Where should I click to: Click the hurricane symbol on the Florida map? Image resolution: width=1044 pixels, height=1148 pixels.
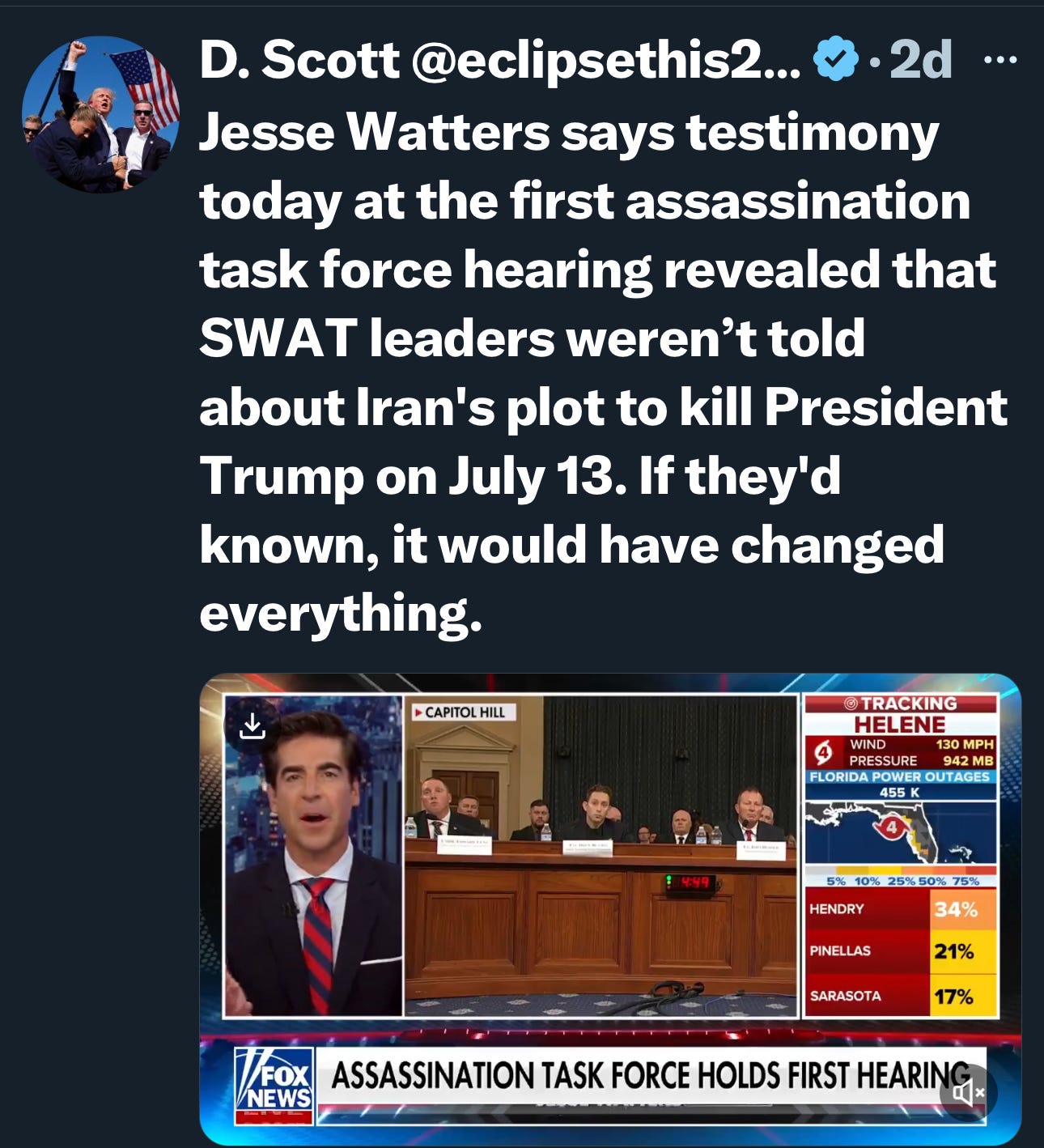[890, 828]
